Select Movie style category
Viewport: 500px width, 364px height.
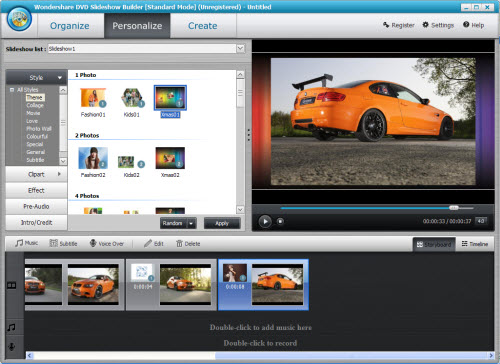tap(33, 113)
